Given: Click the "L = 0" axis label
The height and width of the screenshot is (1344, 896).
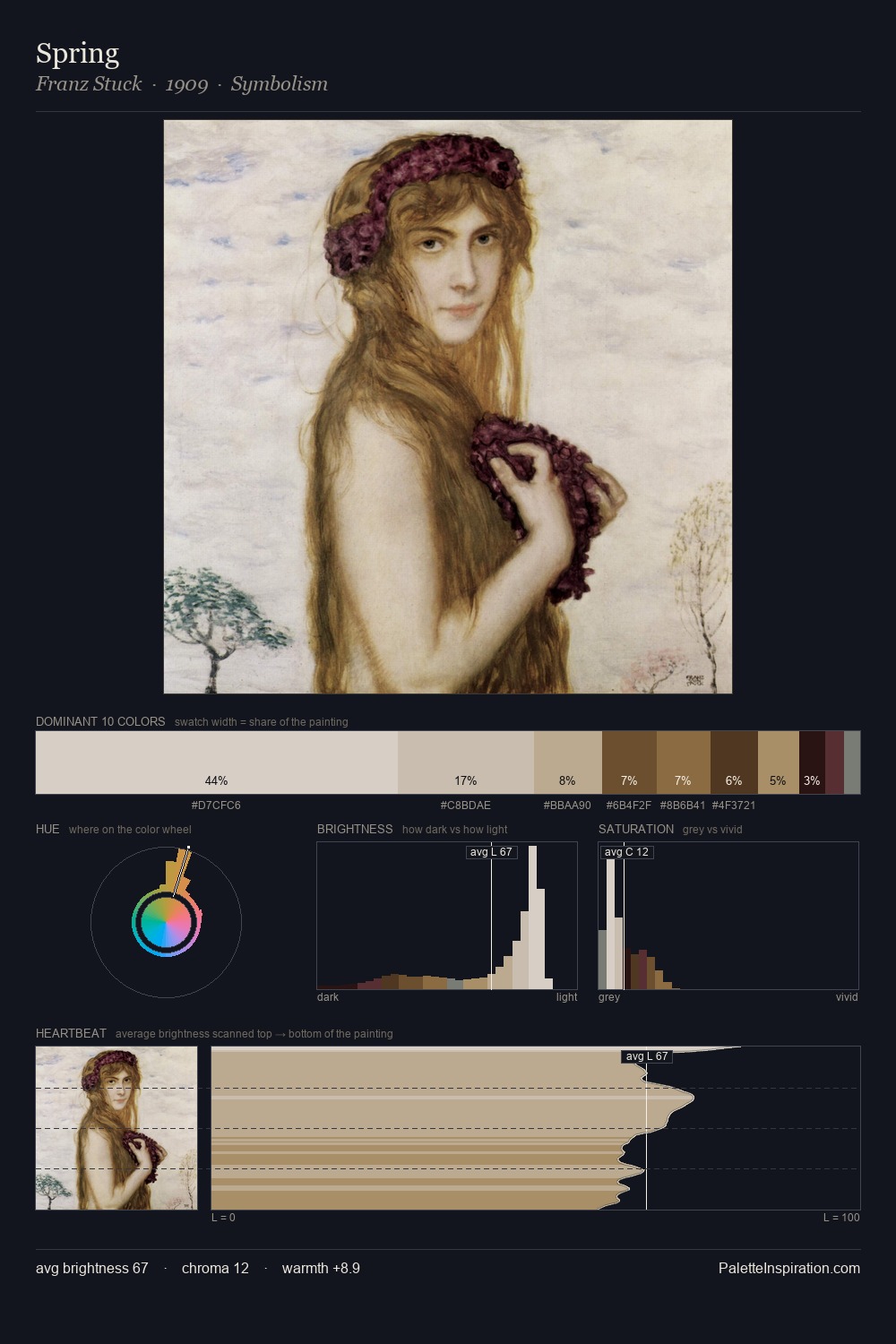Looking at the screenshot, I should pyautogui.click(x=223, y=1218).
